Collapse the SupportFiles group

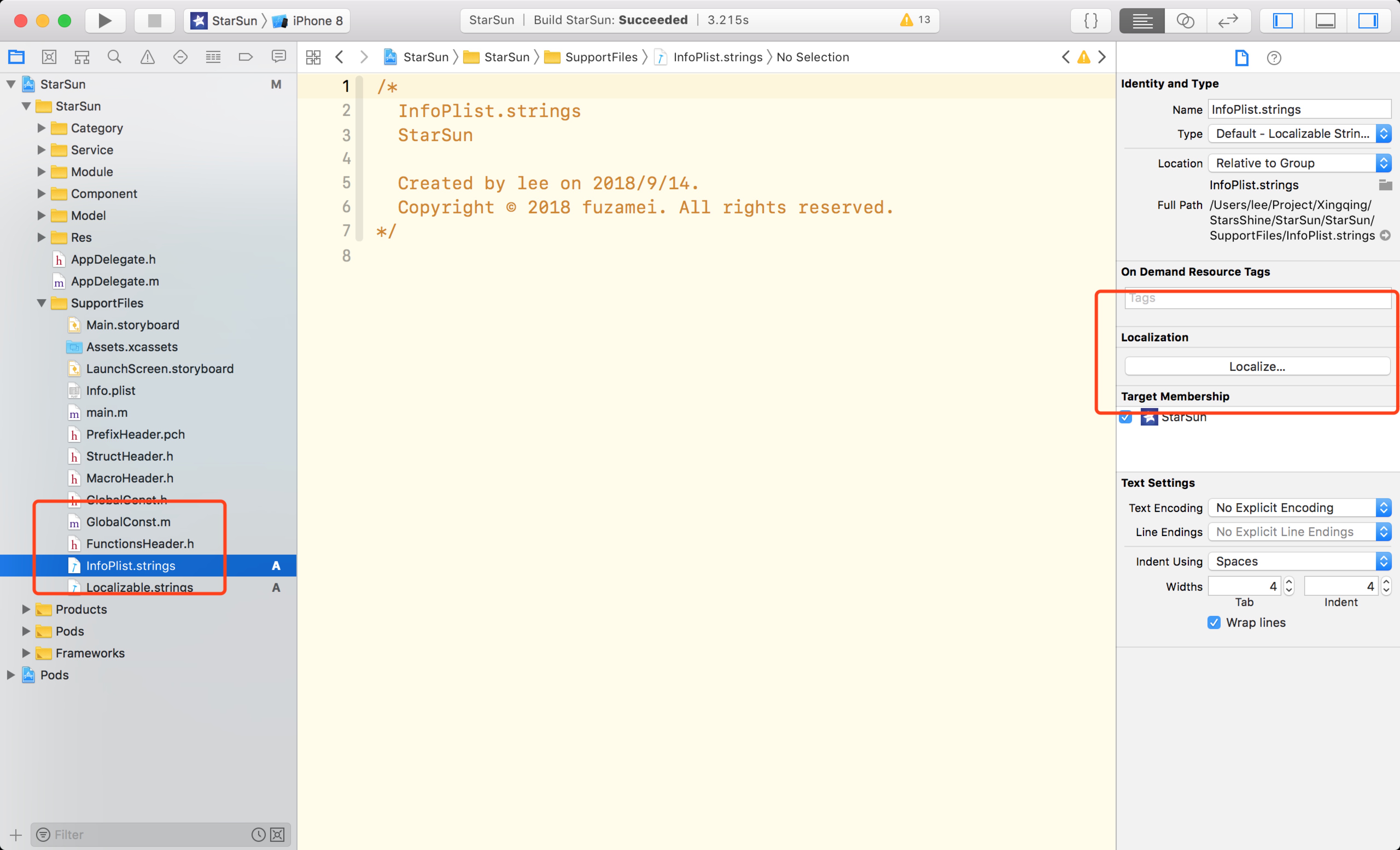(41, 303)
